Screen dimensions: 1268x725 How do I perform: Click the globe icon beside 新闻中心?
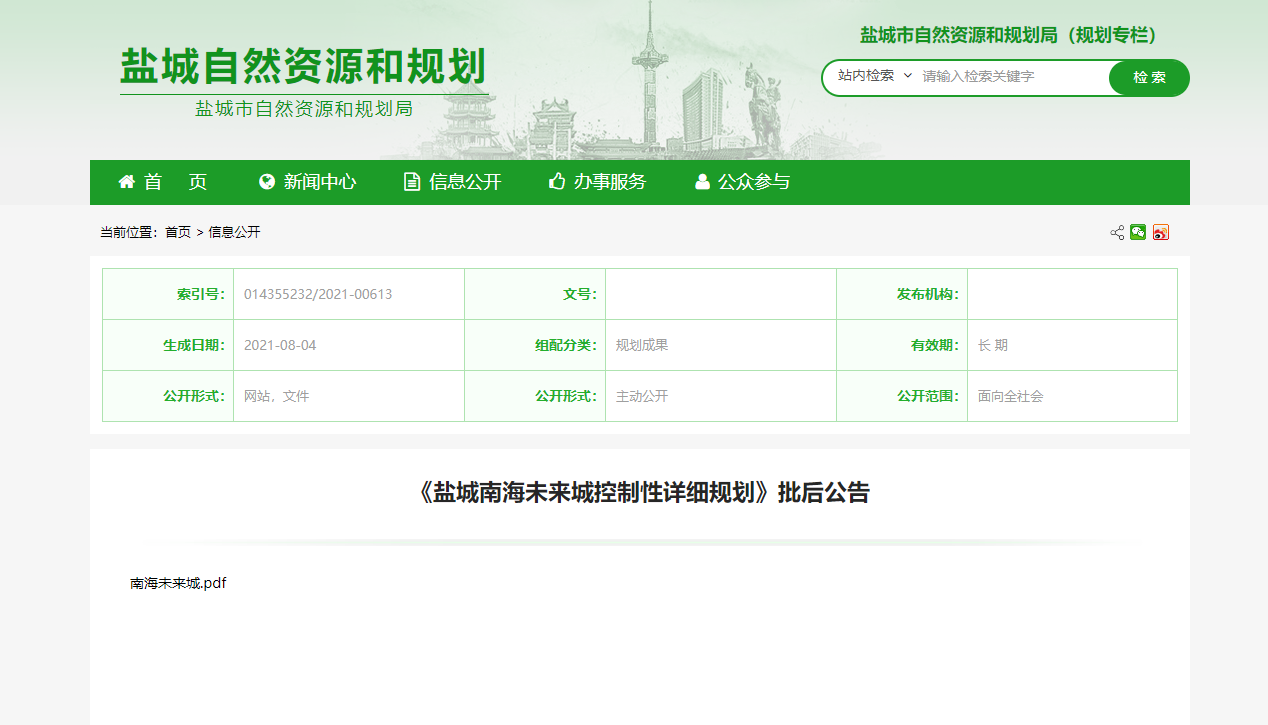[x=267, y=182]
